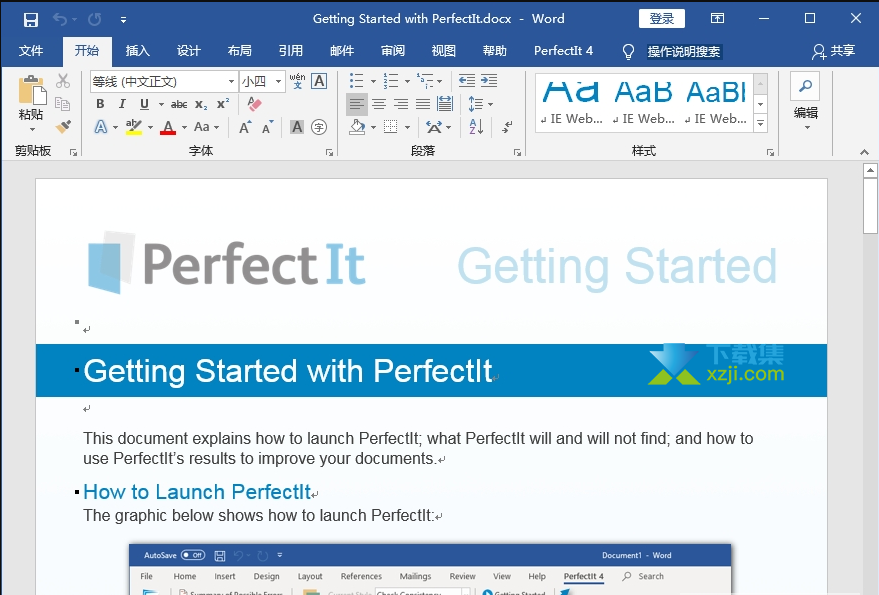Click the 粘贴 paste icon
The height and width of the screenshot is (595, 879).
pyautogui.click(x=31, y=90)
